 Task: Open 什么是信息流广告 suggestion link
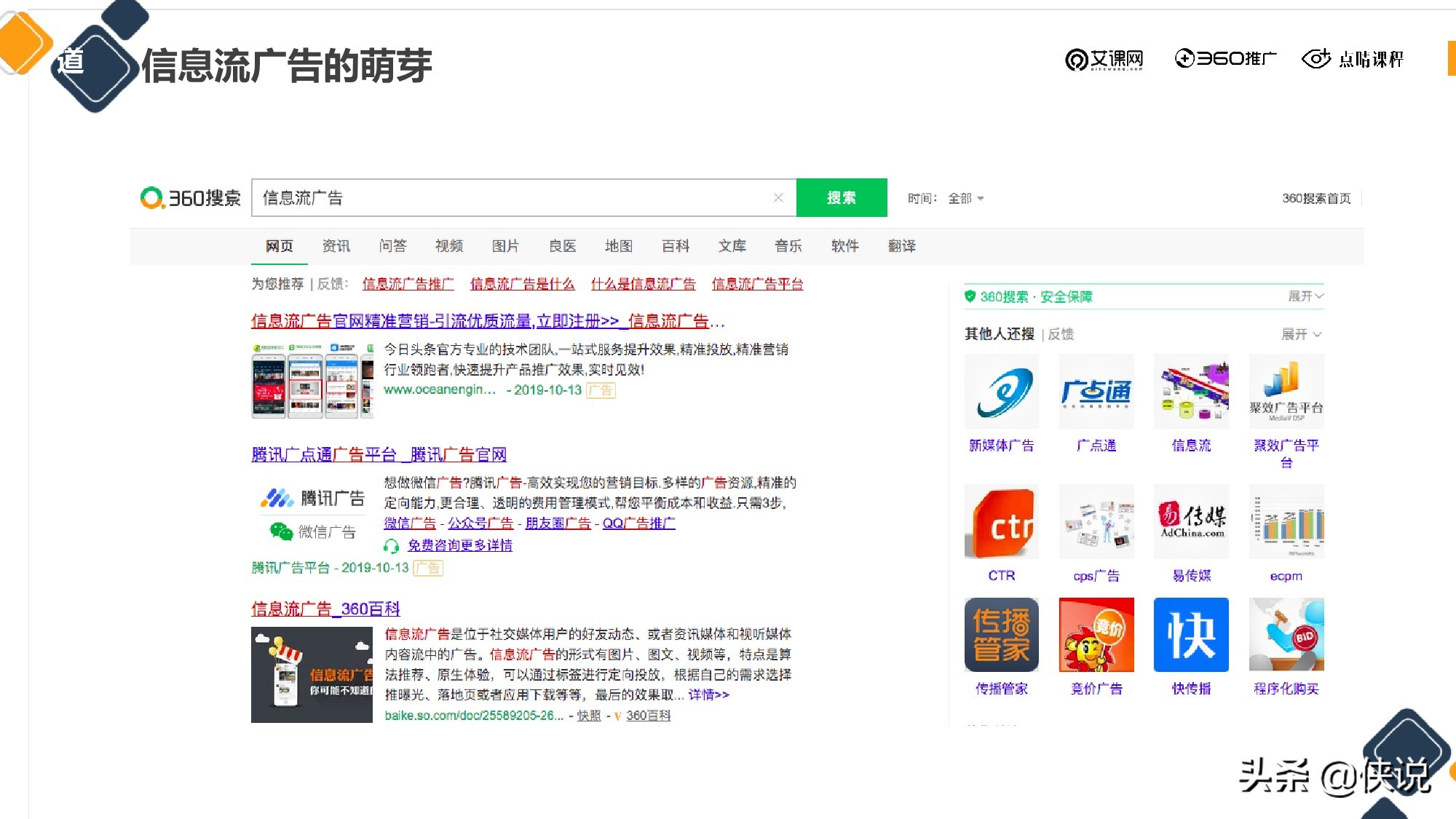(644, 284)
